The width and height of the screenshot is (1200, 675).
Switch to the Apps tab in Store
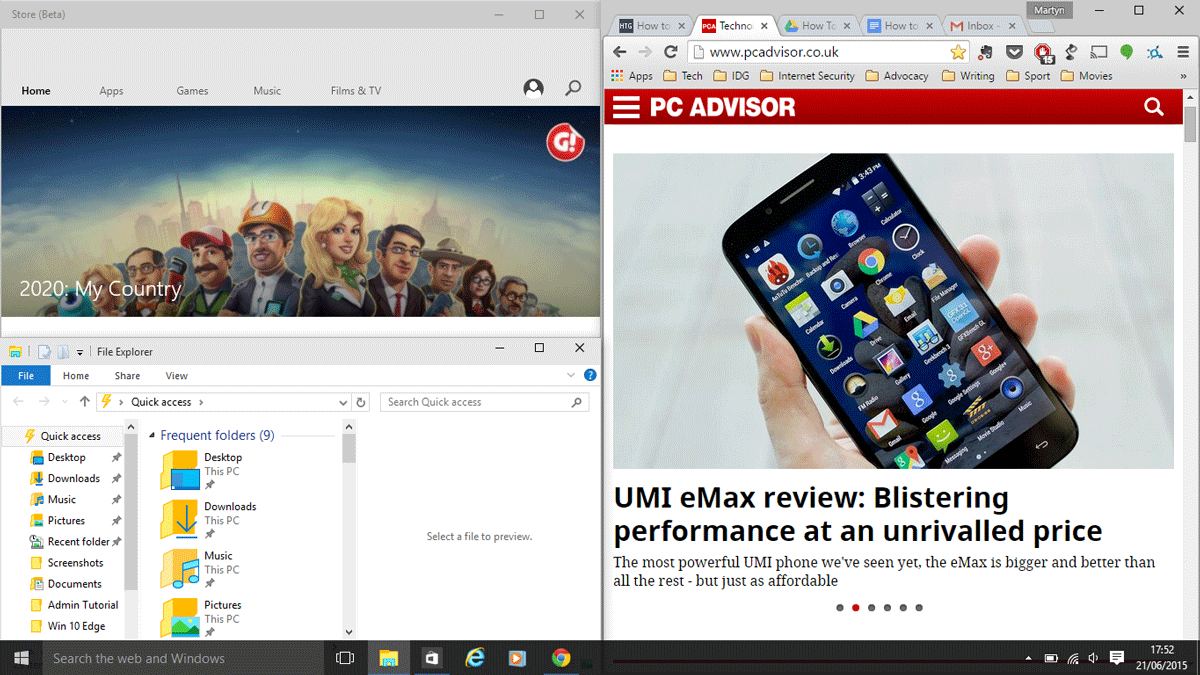pyautogui.click(x=111, y=91)
